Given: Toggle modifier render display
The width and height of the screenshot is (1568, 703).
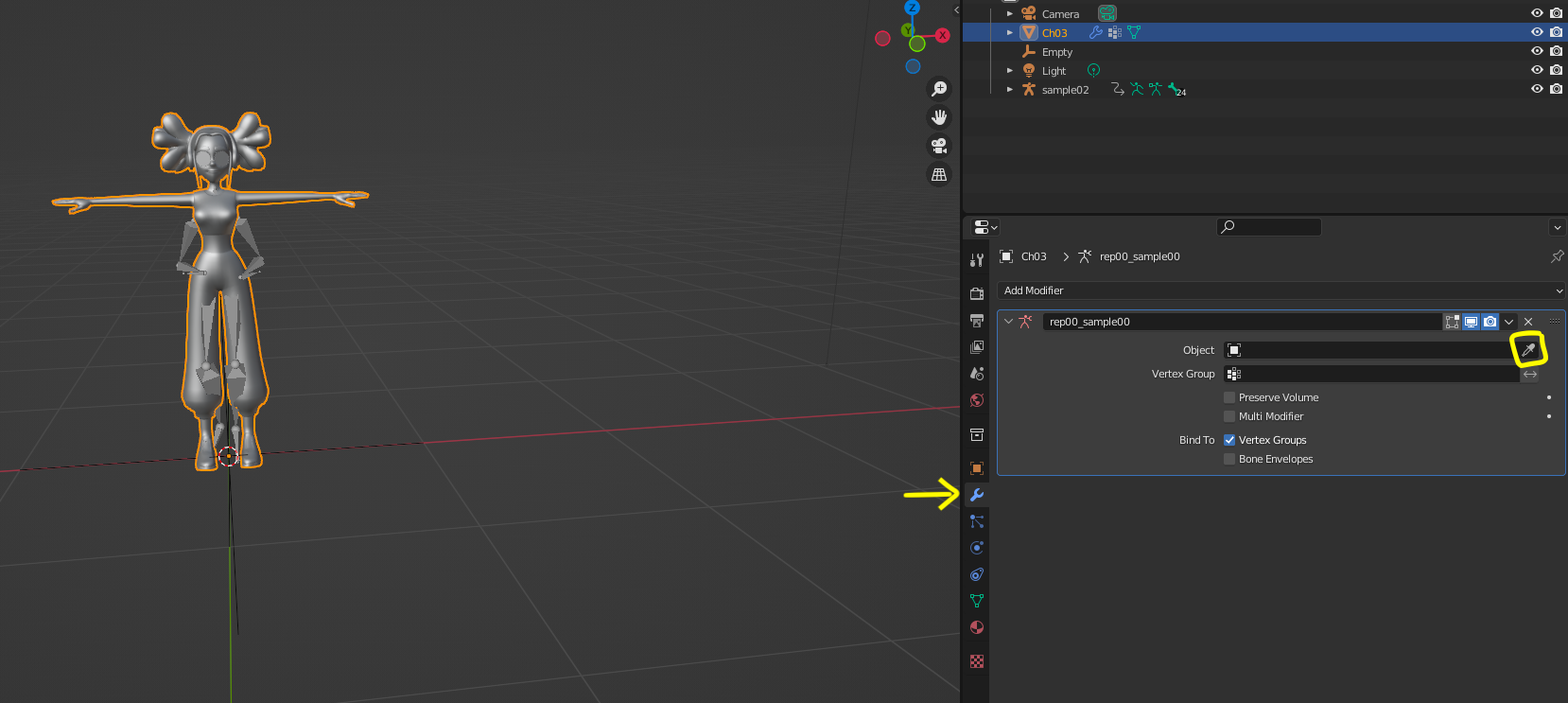Looking at the screenshot, I should [x=1490, y=322].
